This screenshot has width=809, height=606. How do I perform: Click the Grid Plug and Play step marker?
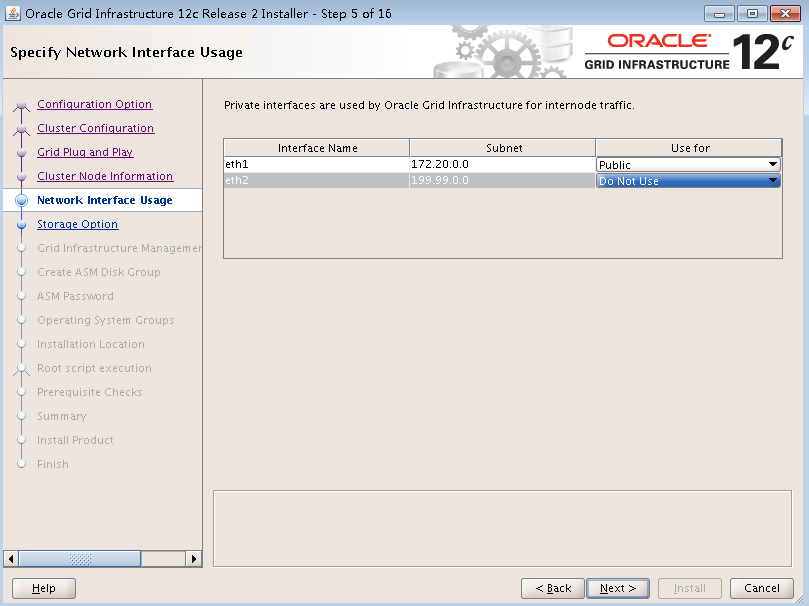pyautogui.click(x=21, y=153)
